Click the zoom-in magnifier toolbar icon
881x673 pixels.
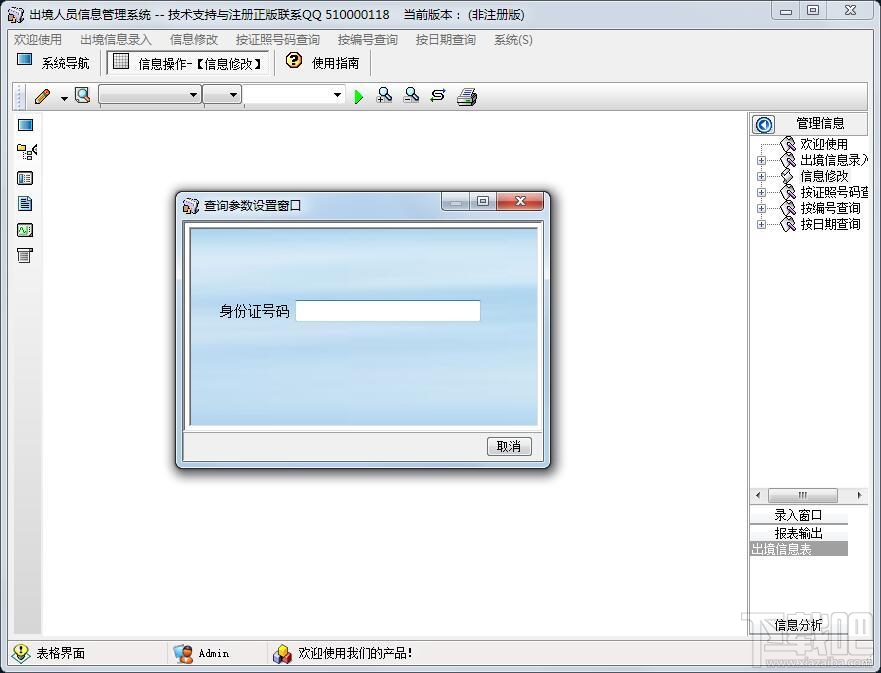click(385, 95)
